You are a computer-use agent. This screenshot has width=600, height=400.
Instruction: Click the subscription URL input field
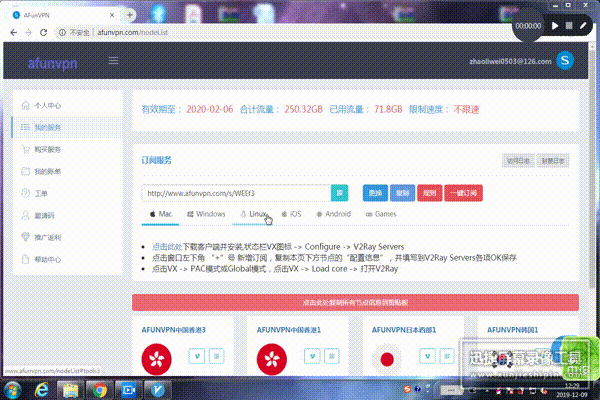pos(236,193)
